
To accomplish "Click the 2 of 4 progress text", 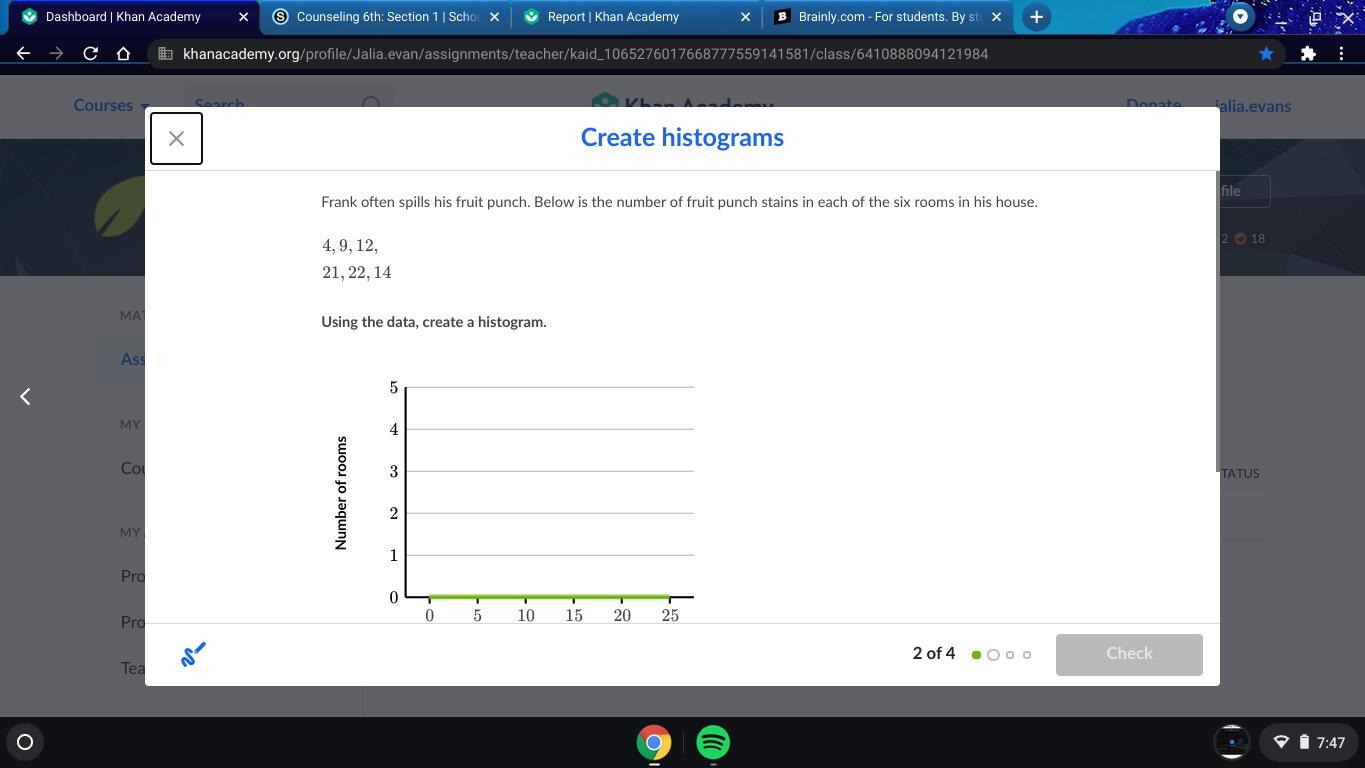I will [934, 654].
